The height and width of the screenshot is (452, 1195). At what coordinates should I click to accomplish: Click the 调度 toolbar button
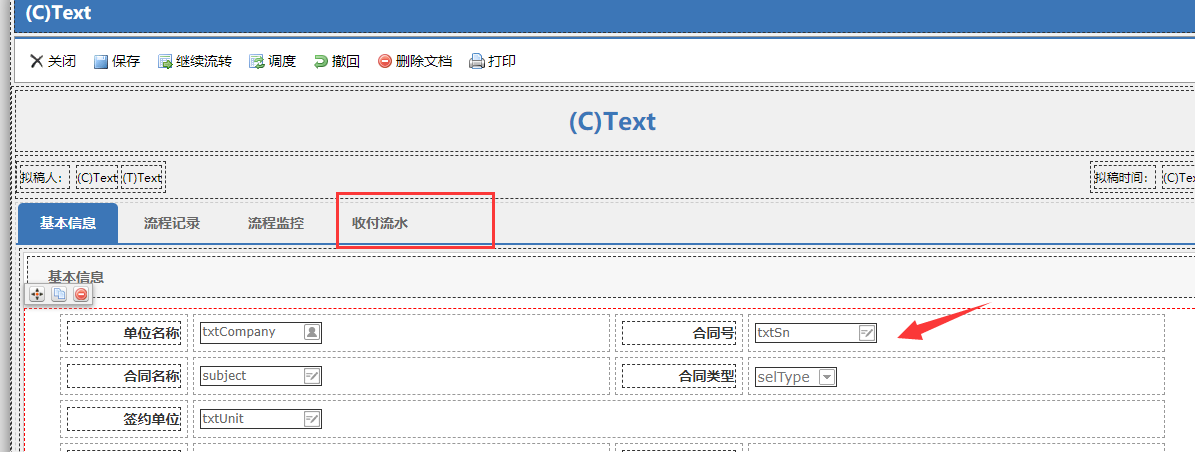pos(272,62)
